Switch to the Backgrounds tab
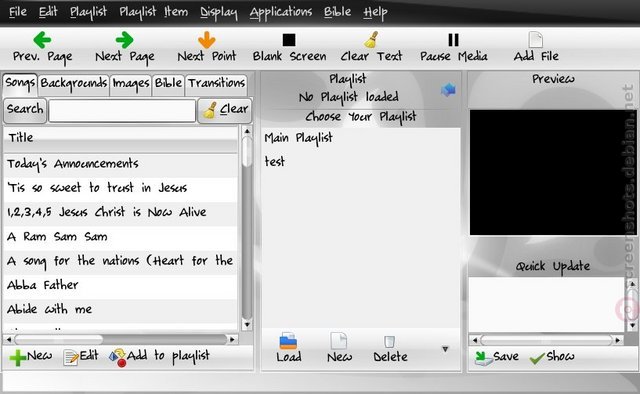 [73, 84]
